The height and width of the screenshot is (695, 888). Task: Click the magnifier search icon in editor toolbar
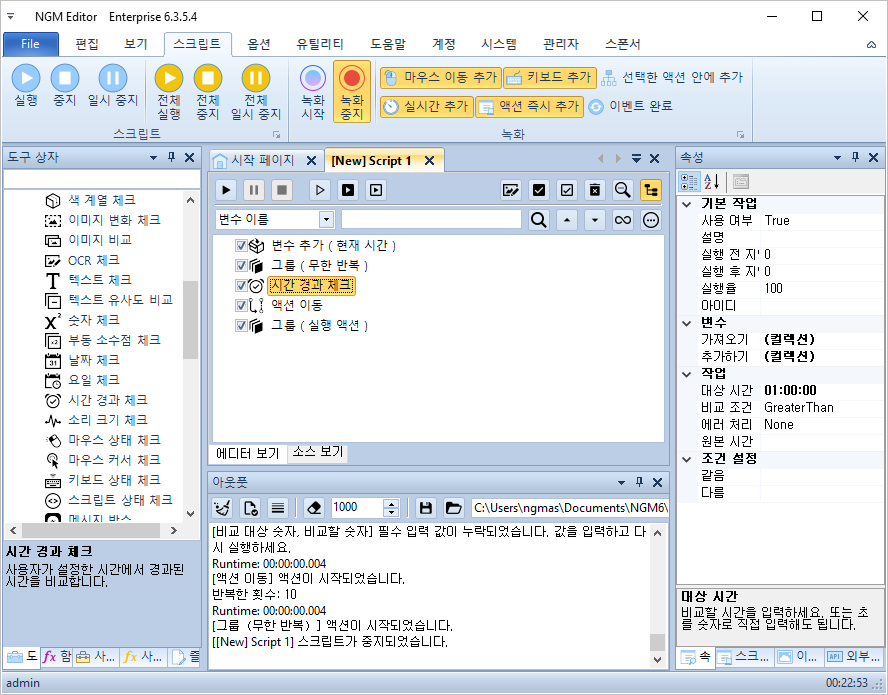(622, 190)
